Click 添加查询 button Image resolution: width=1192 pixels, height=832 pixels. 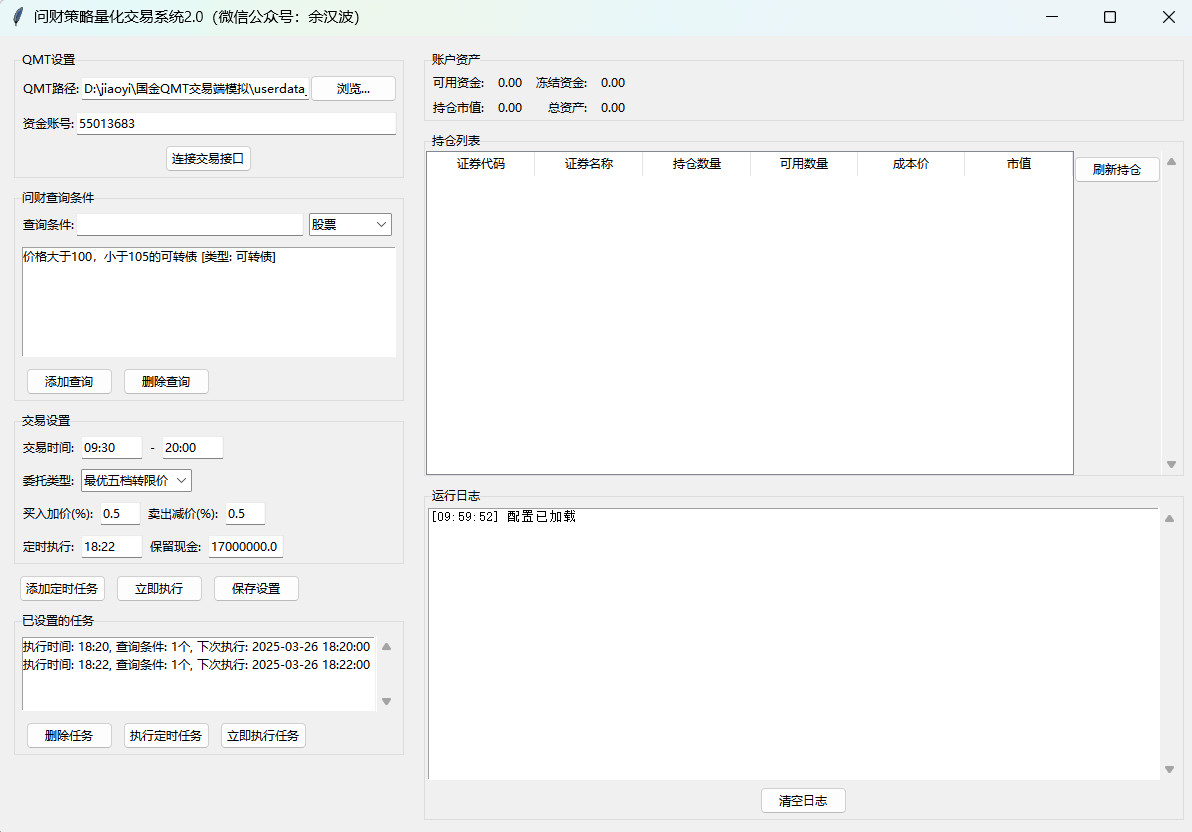pyautogui.click(x=69, y=382)
